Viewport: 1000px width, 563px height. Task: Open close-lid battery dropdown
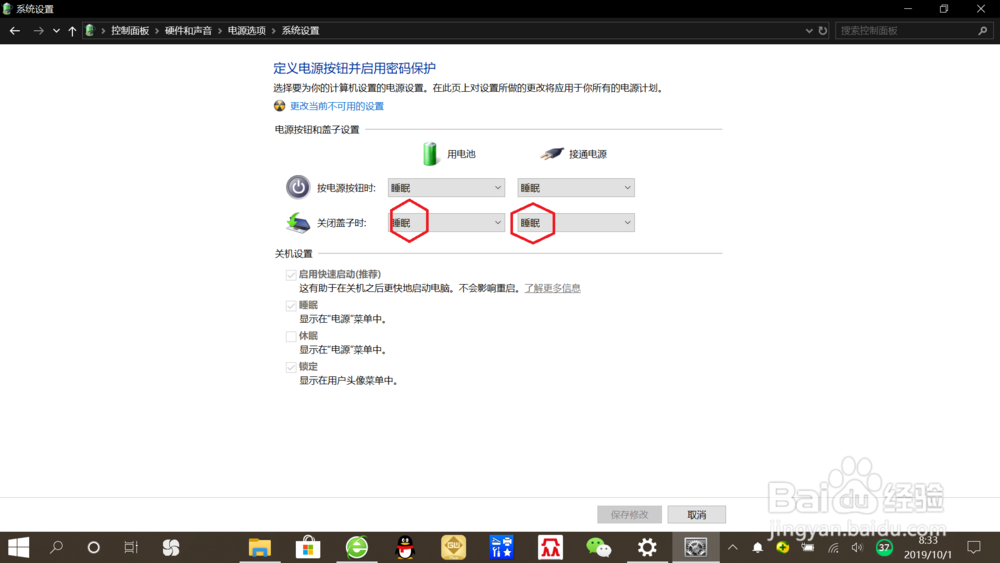coord(446,223)
